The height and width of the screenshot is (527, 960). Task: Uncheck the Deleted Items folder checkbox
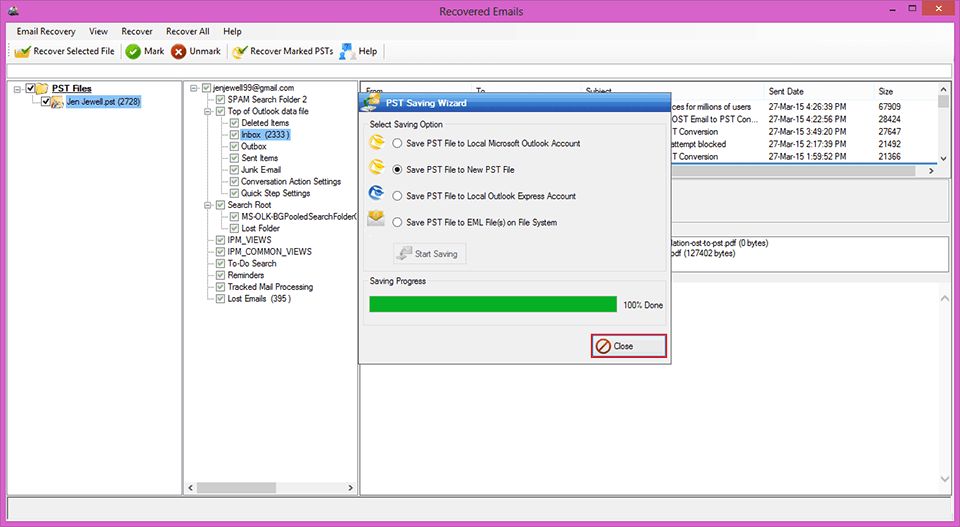point(234,123)
